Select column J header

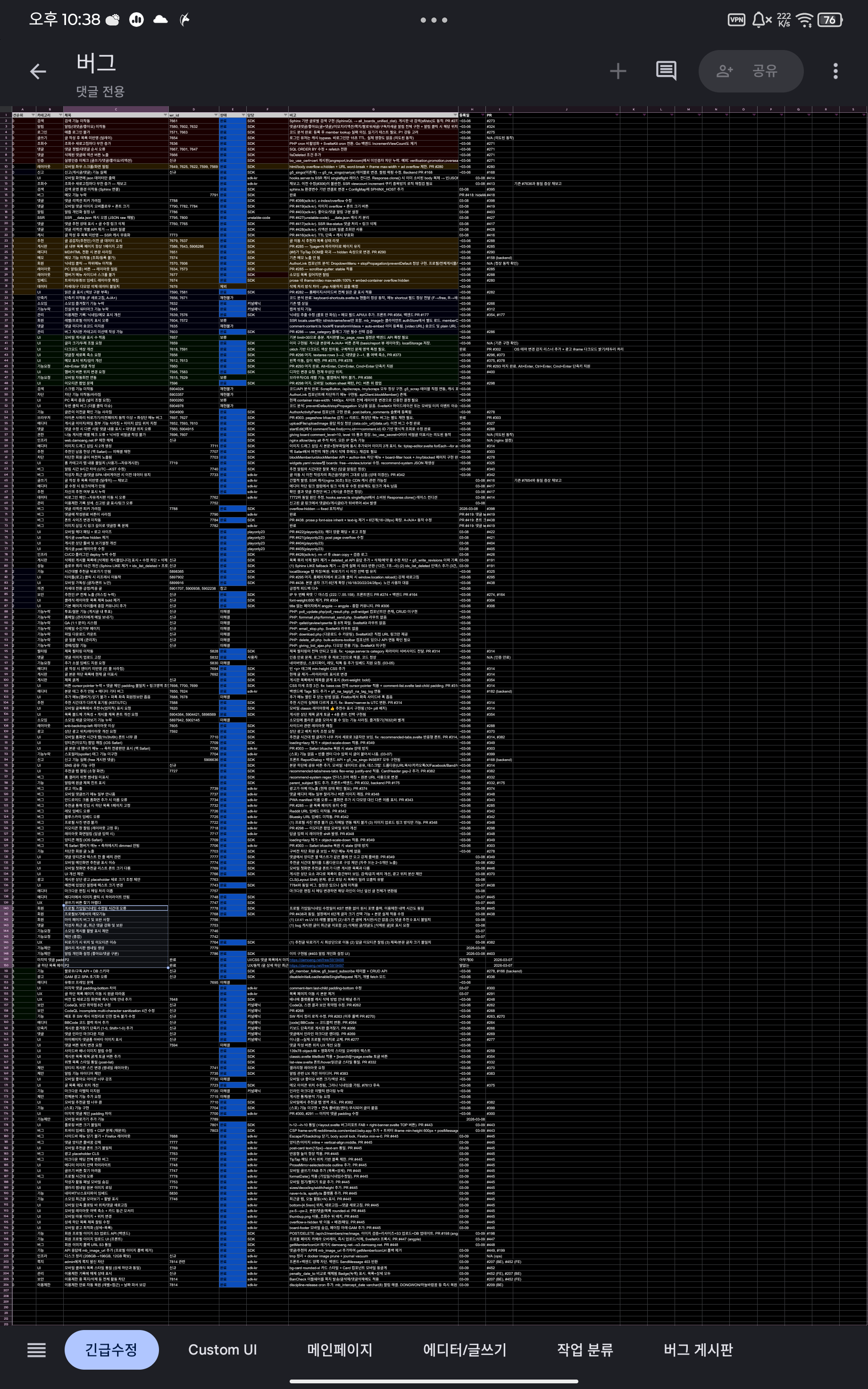point(566,109)
